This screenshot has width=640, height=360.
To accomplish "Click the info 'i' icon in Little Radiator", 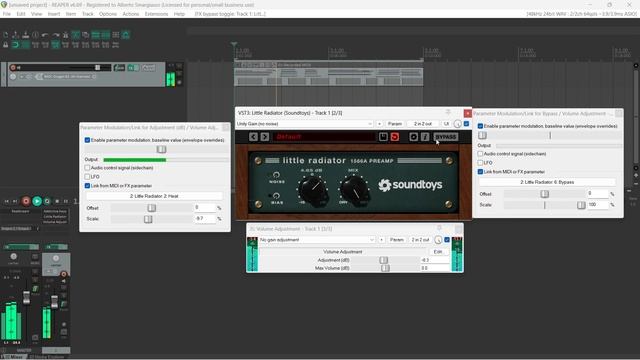I will (x=425, y=137).
